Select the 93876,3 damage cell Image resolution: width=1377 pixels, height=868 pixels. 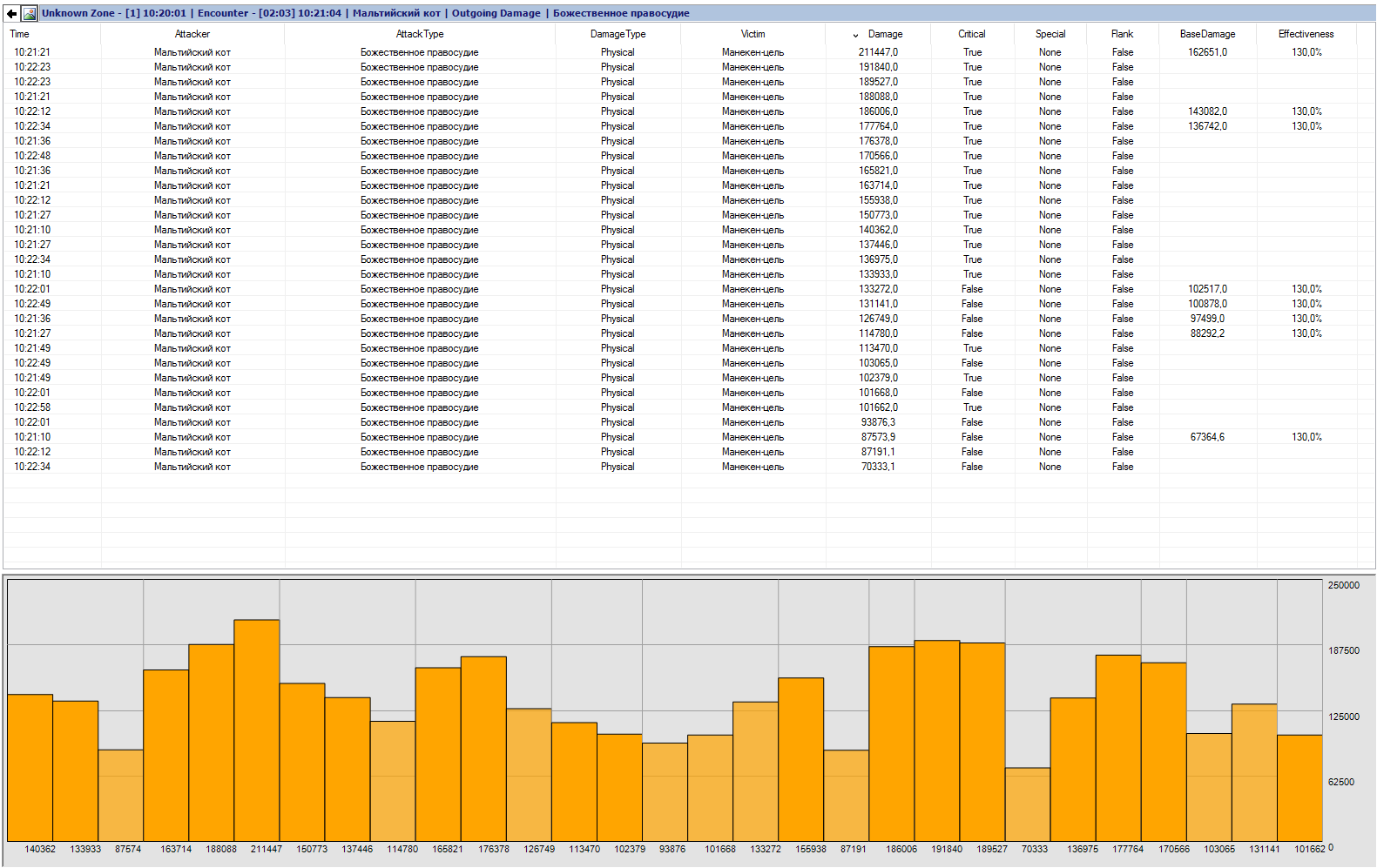pos(878,422)
